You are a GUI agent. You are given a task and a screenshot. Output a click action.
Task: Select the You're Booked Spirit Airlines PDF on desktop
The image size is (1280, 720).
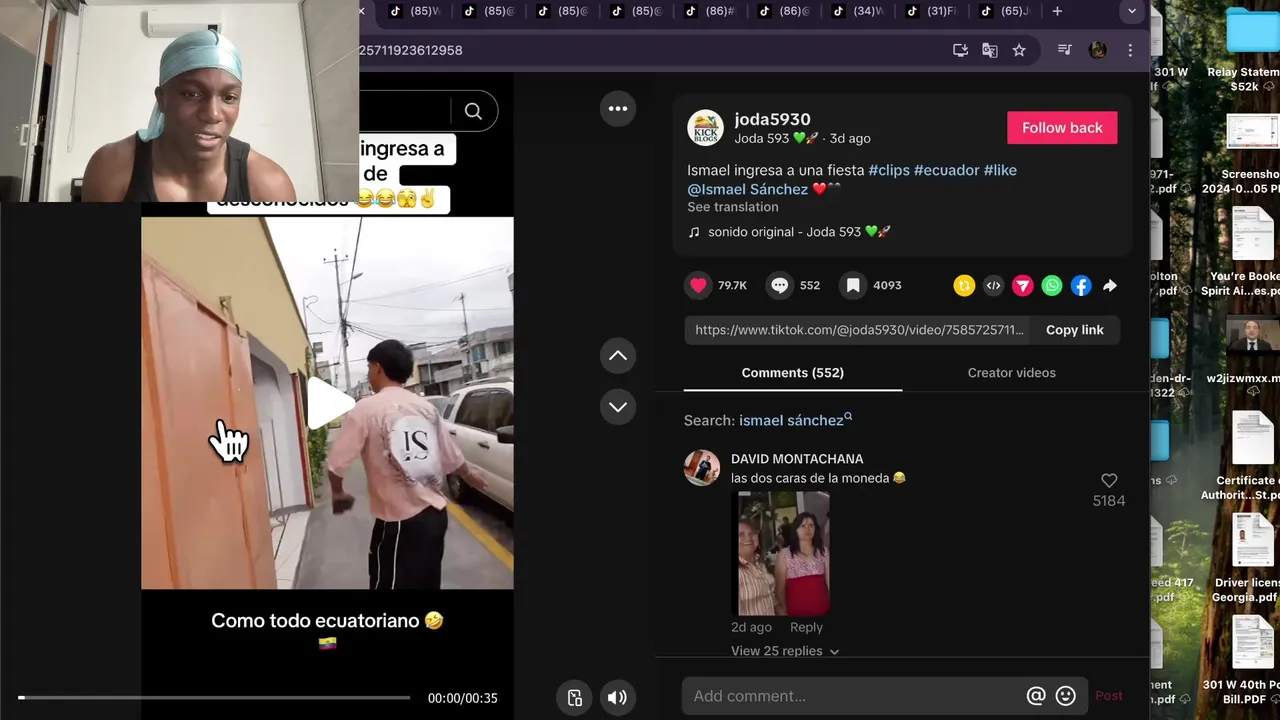1247,252
